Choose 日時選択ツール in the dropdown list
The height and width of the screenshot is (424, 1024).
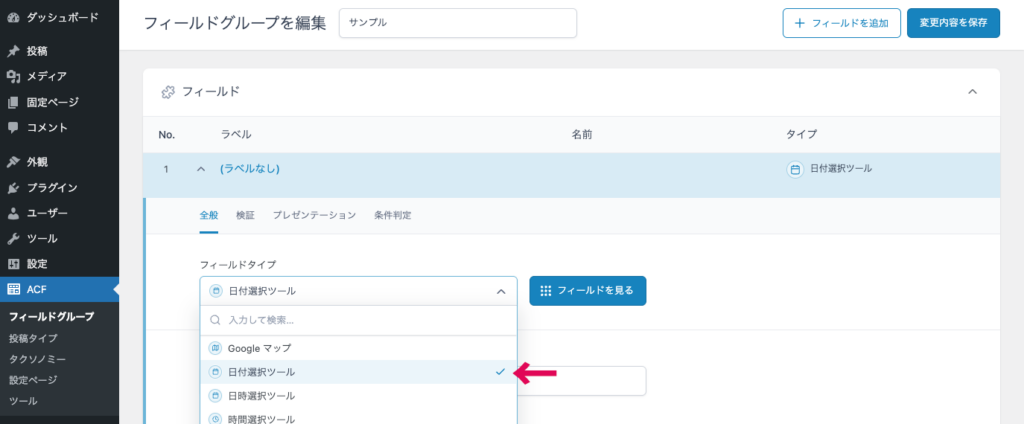tap(261, 396)
